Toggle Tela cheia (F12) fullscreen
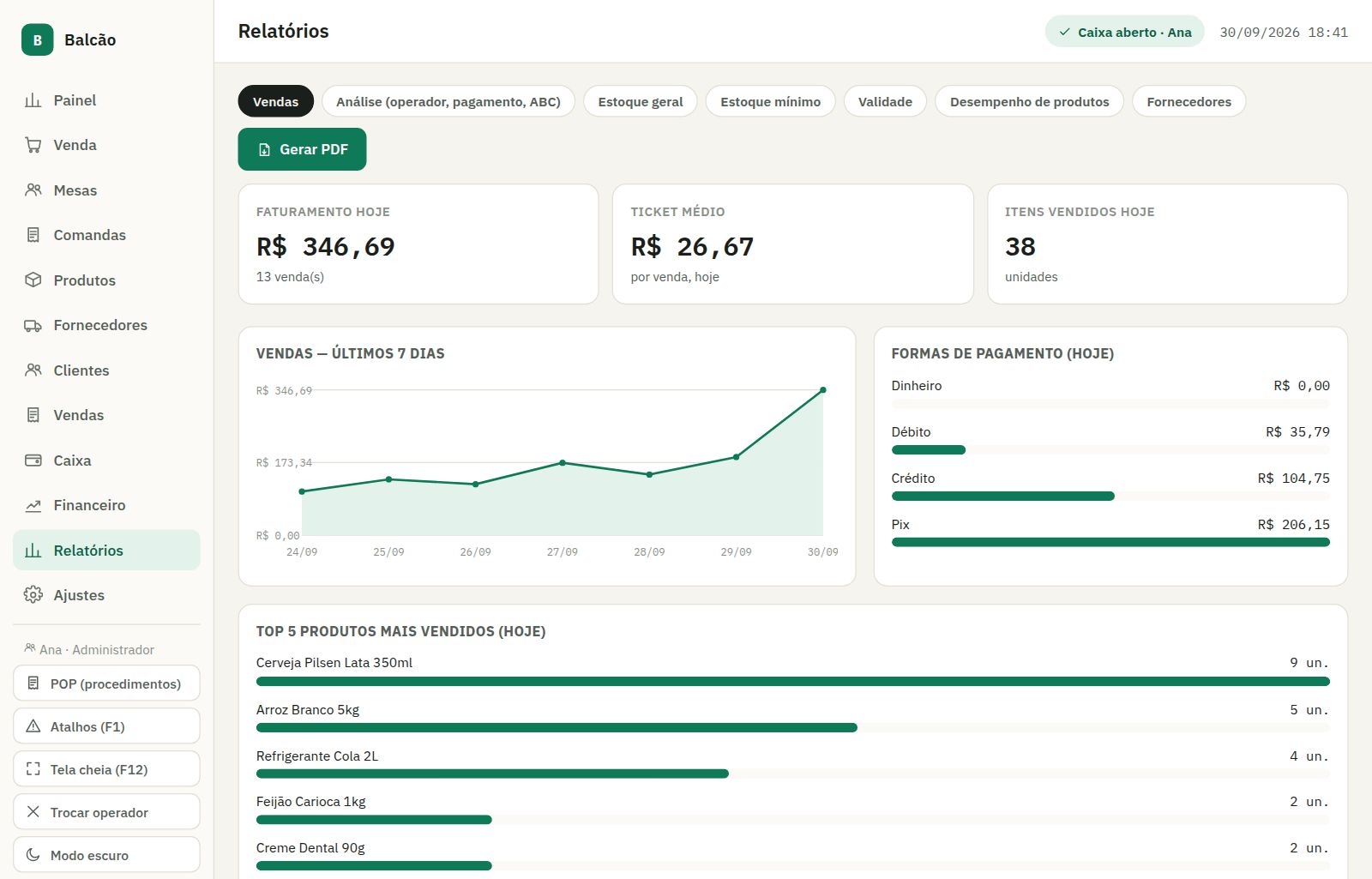 click(x=106, y=769)
